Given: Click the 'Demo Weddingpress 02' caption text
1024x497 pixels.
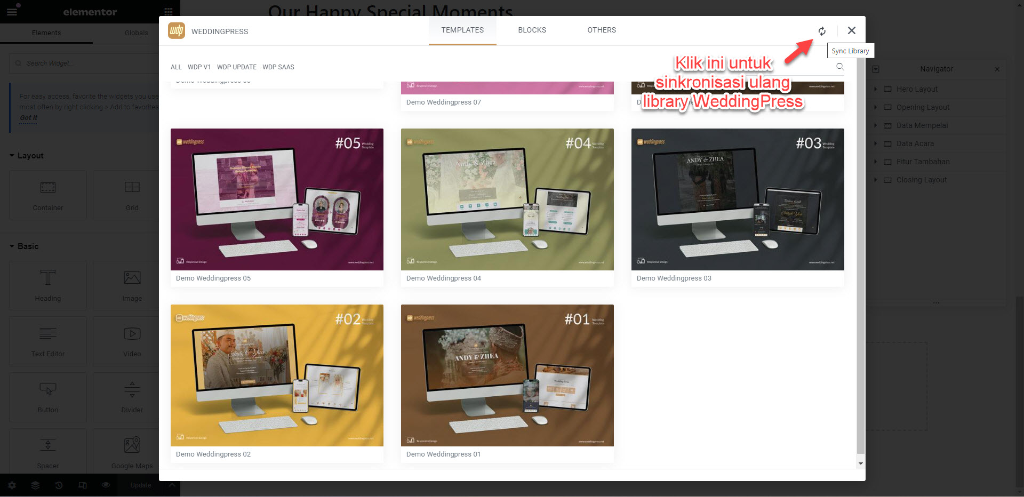Looking at the screenshot, I should [x=214, y=454].
